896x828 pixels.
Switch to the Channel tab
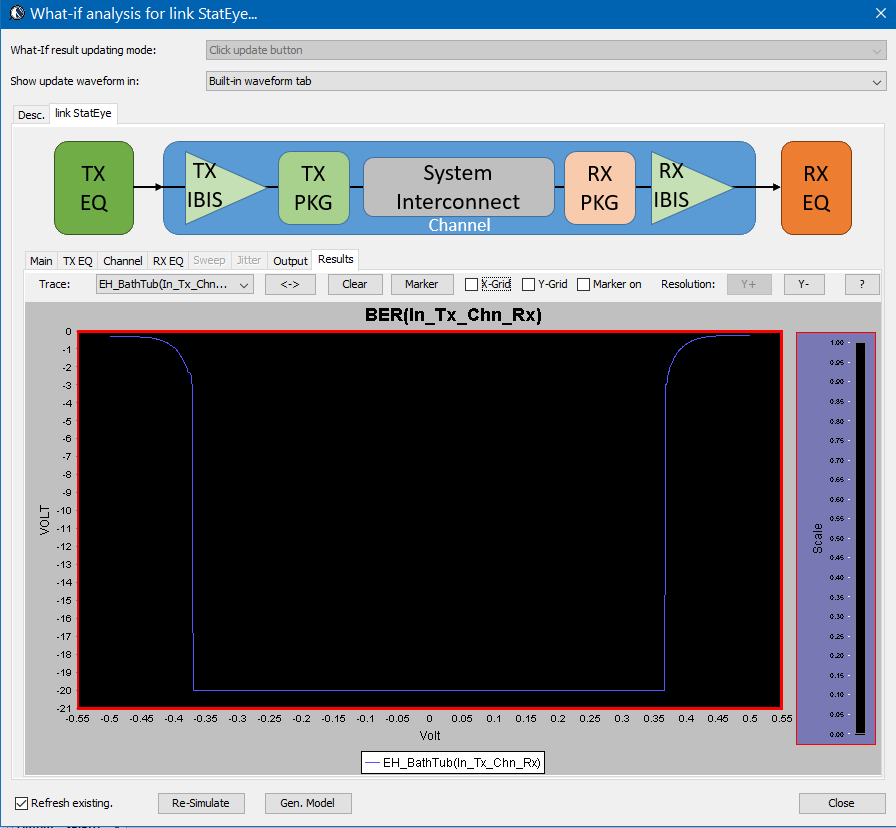point(122,261)
